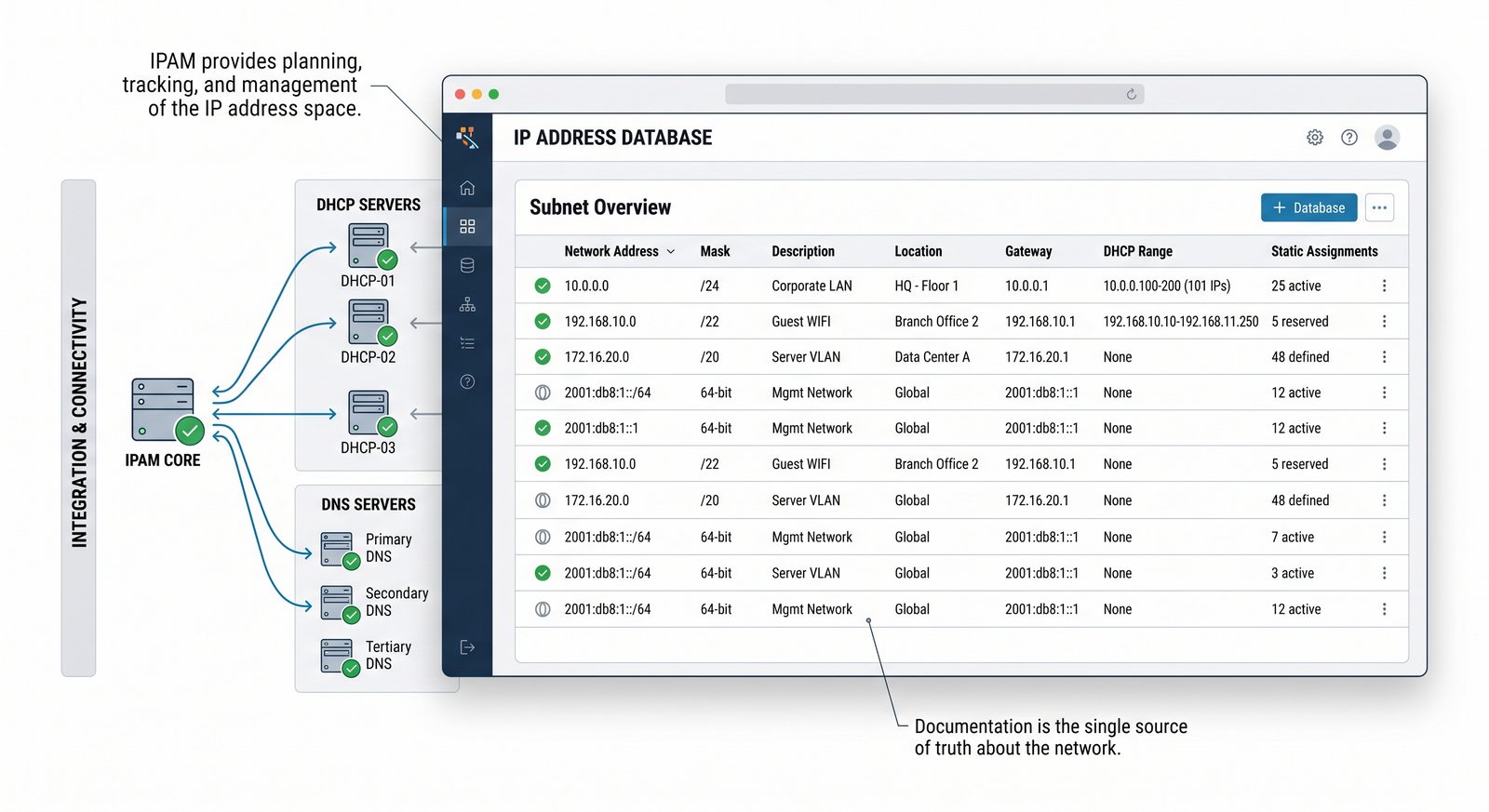Open the settings gear in the header
Image resolution: width=1489 pixels, height=812 pixels.
coord(1314,138)
